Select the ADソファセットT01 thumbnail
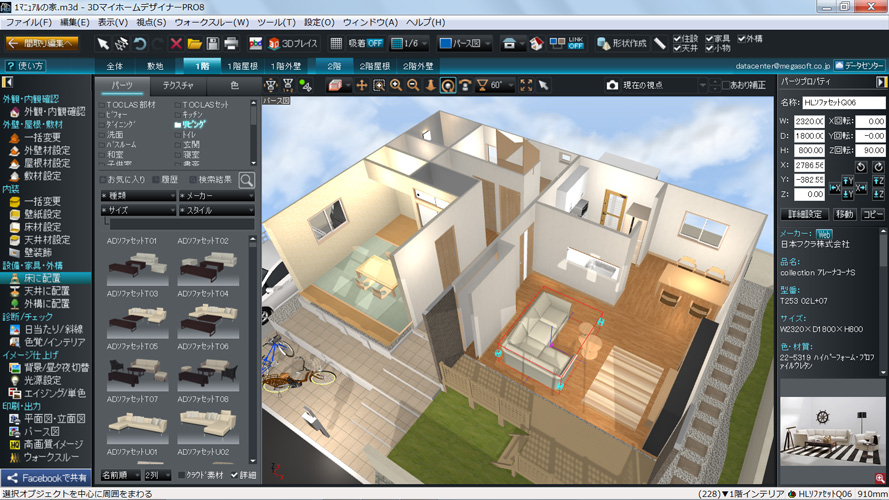The height and width of the screenshot is (500, 889). 138,265
